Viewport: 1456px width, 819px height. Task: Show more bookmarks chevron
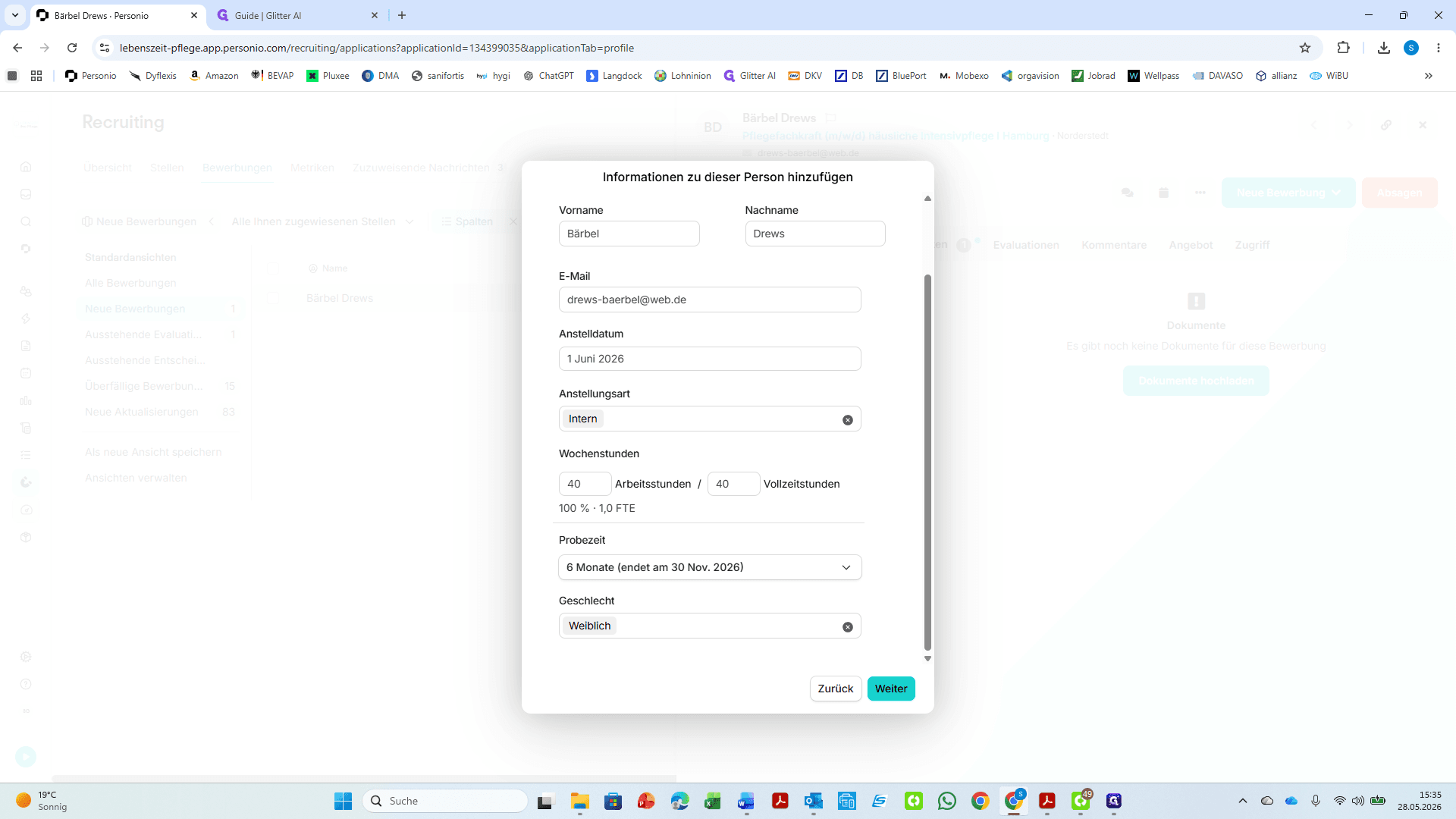pos(1429,76)
